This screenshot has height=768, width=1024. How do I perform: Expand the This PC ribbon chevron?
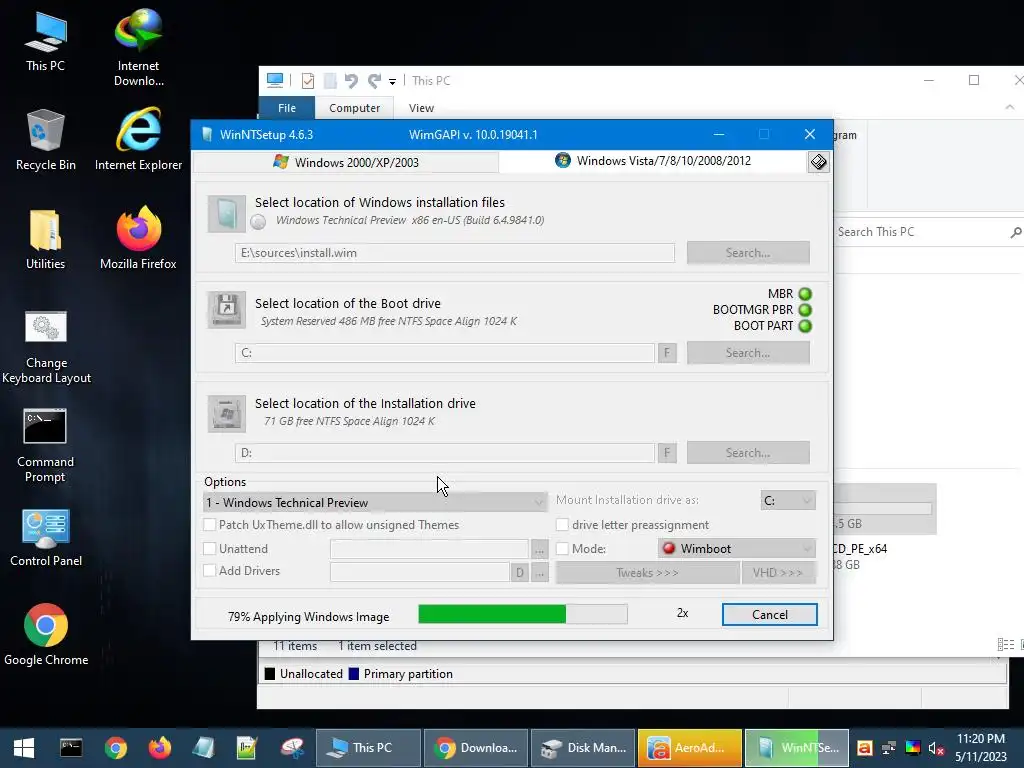tap(1010, 107)
